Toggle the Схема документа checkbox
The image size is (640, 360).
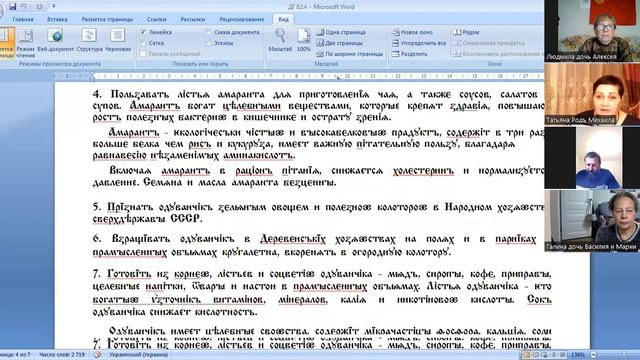pos(209,32)
